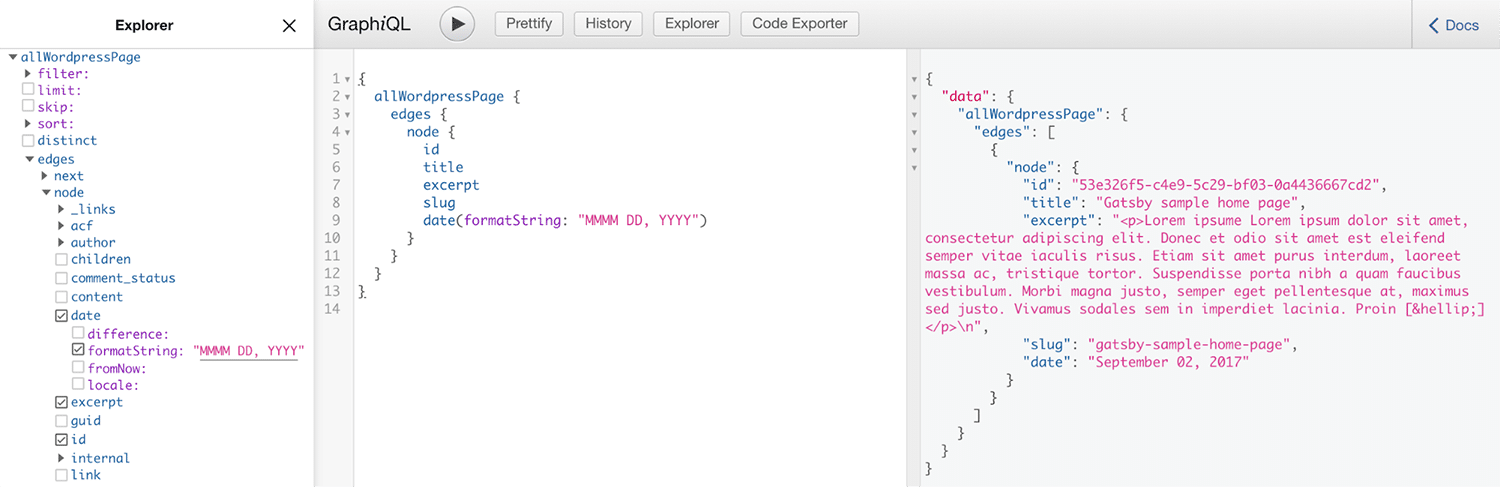Screen dimensions: 1500x487
Task: Toggle the Explorer toolbar button
Action: click(691, 24)
